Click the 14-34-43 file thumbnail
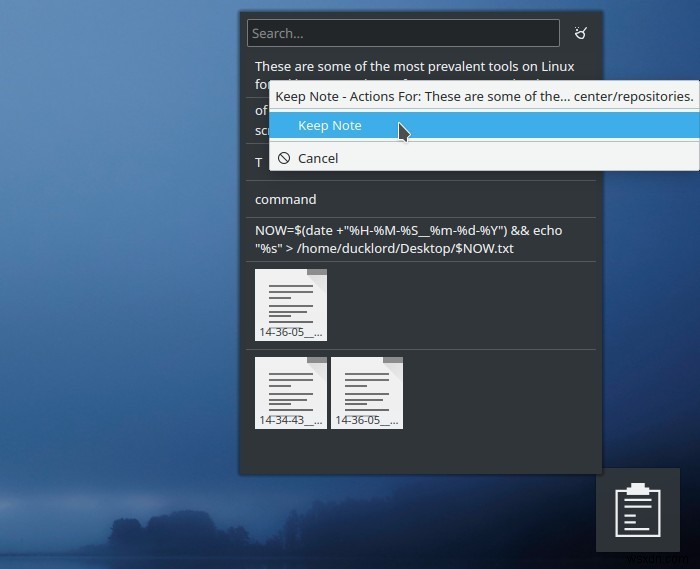 pos(291,393)
